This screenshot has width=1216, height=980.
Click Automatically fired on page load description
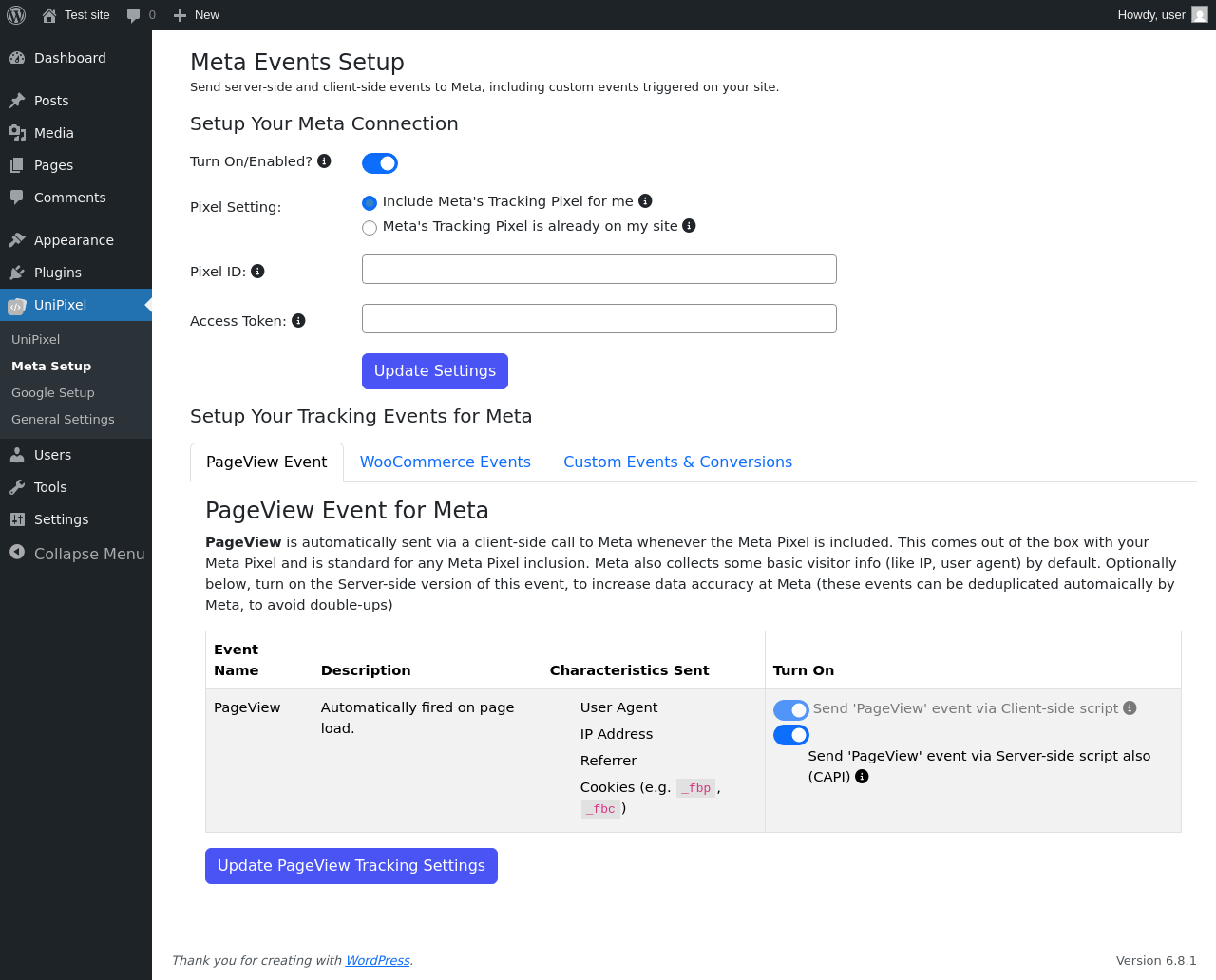pyautogui.click(x=418, y=718)
